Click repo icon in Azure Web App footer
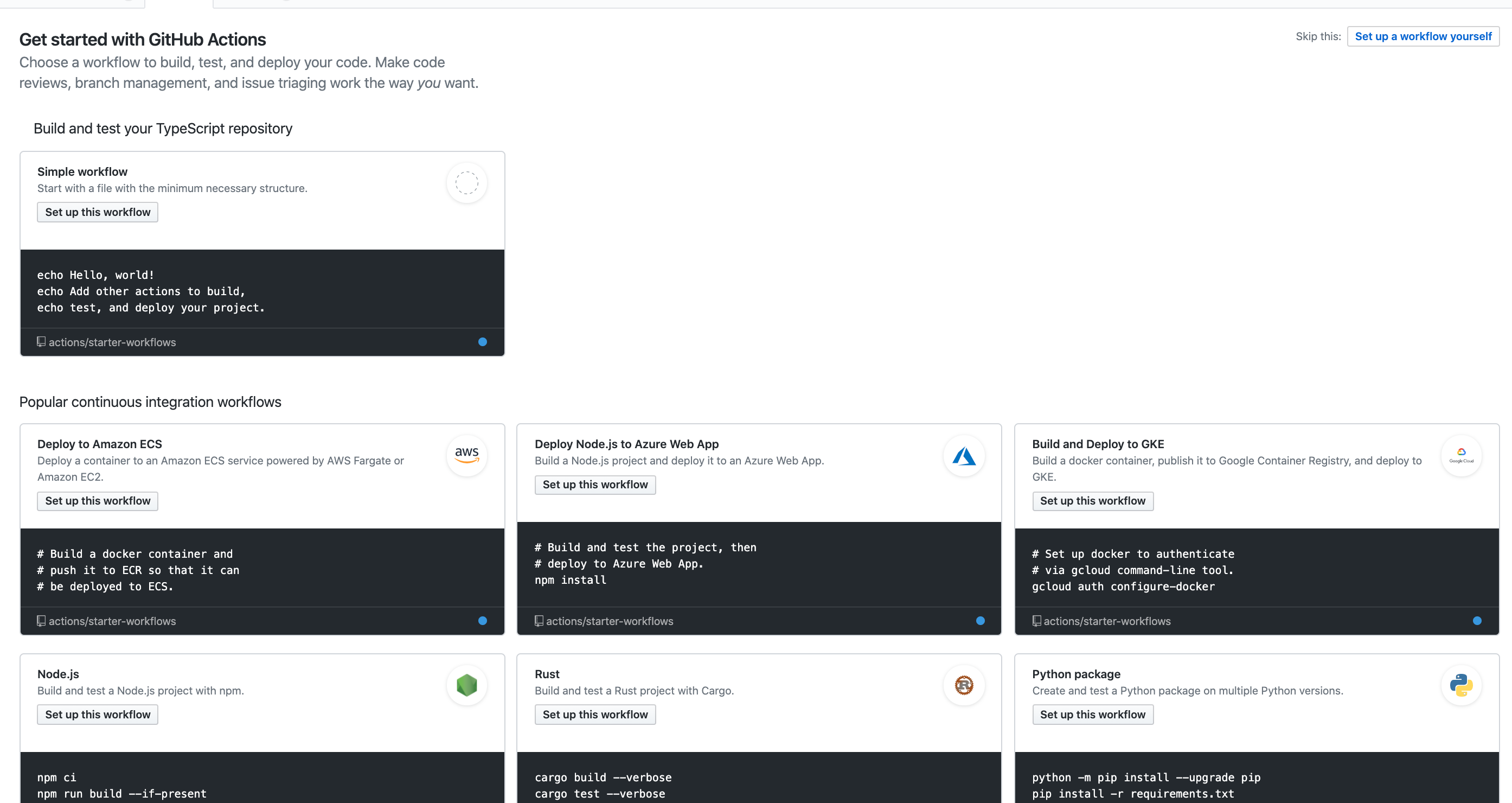Viewport: 1512px width, 803px height. 539,621
